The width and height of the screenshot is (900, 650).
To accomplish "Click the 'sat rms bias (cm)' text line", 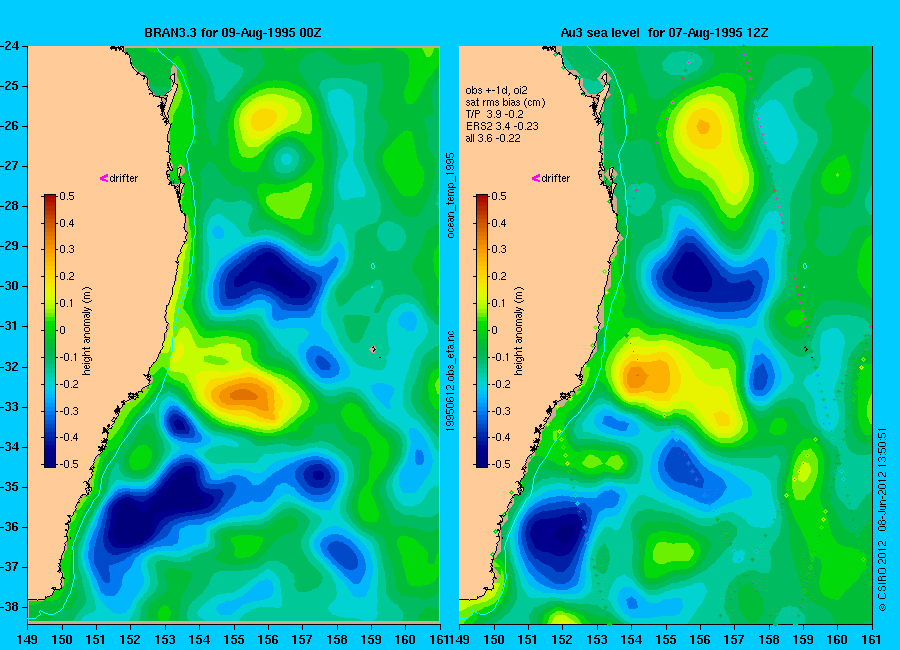I will 505,102.
